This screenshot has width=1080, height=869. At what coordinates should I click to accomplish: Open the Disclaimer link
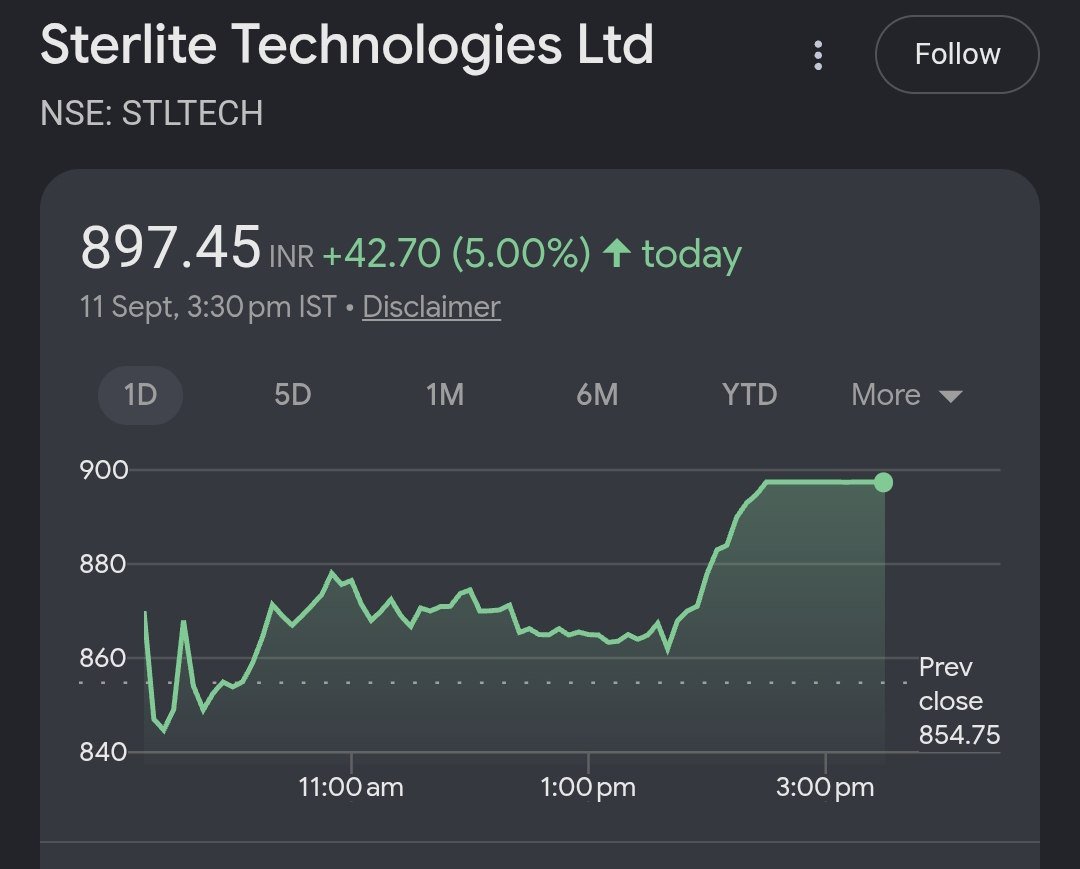click(x=431, y=306)
